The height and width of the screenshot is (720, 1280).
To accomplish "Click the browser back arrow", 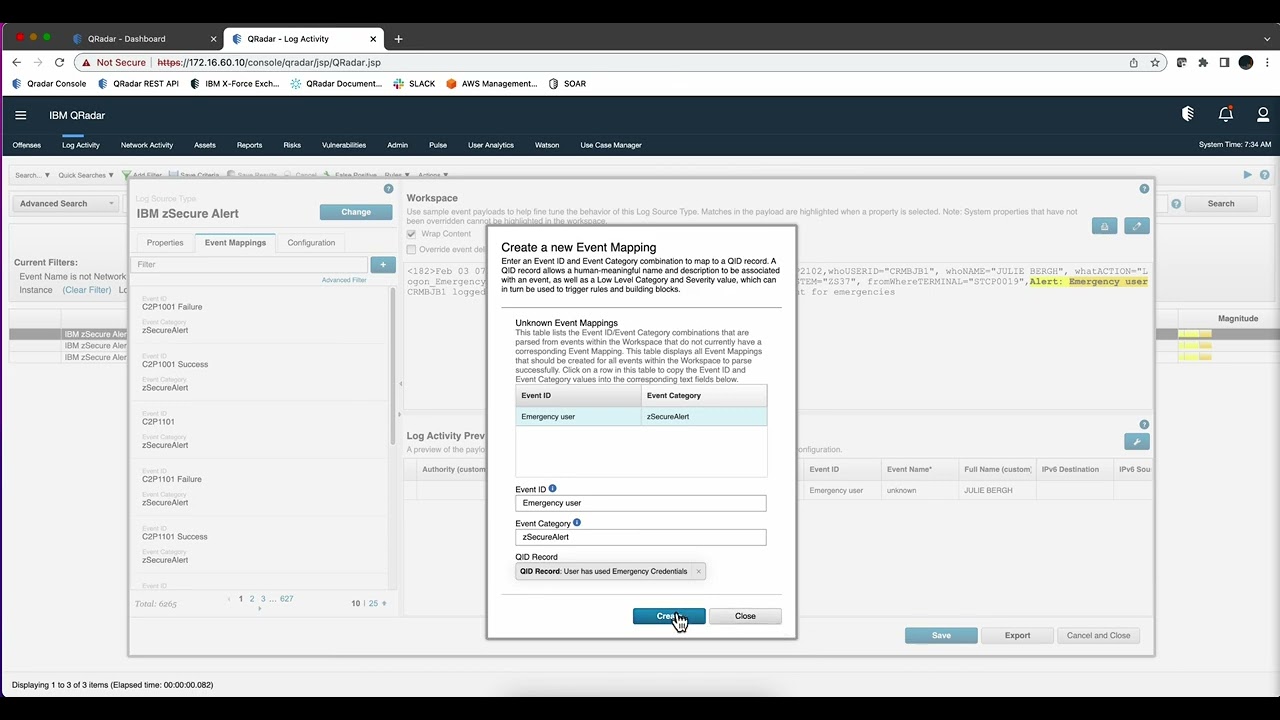I will [16, 62].
